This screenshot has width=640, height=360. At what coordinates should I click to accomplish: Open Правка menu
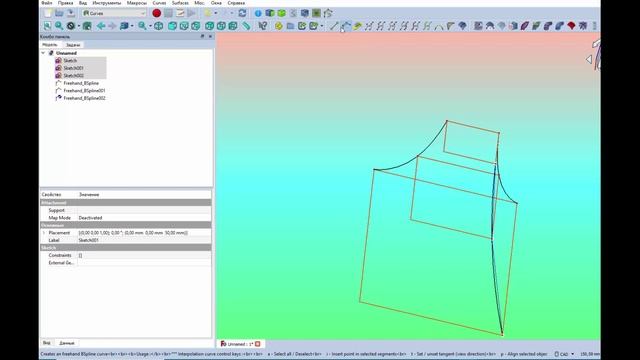pyautogui.click(x=65, y=3)
